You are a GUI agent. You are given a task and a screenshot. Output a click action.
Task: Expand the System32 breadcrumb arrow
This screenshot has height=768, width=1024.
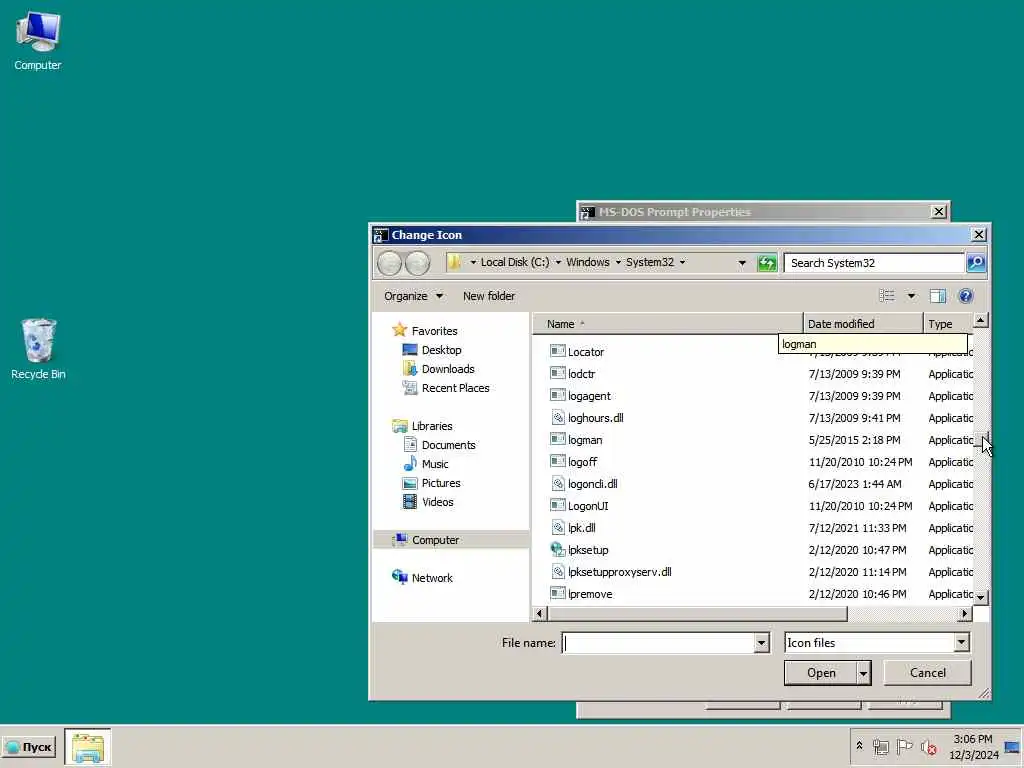pyautogui.click(x=682, y=263)
